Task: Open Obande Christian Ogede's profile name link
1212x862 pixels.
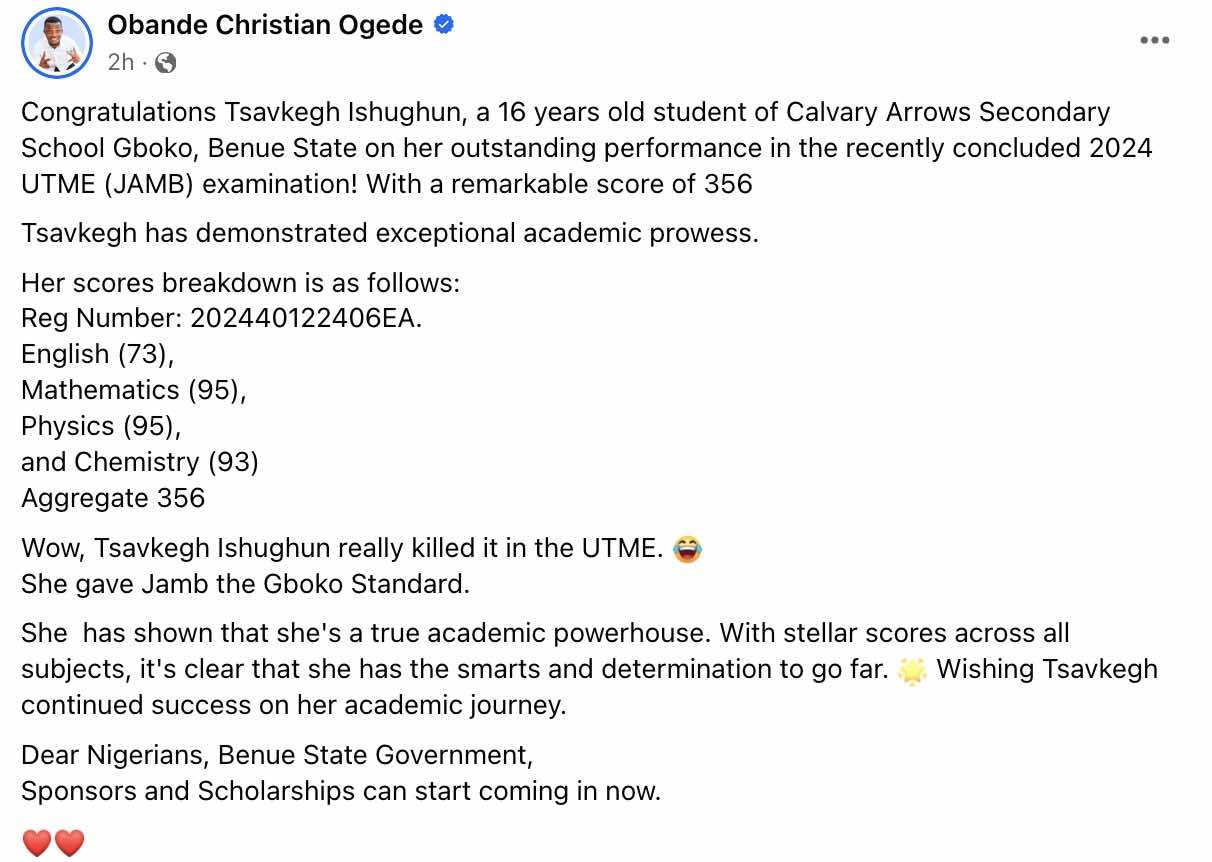Action: tap(265, 25)
